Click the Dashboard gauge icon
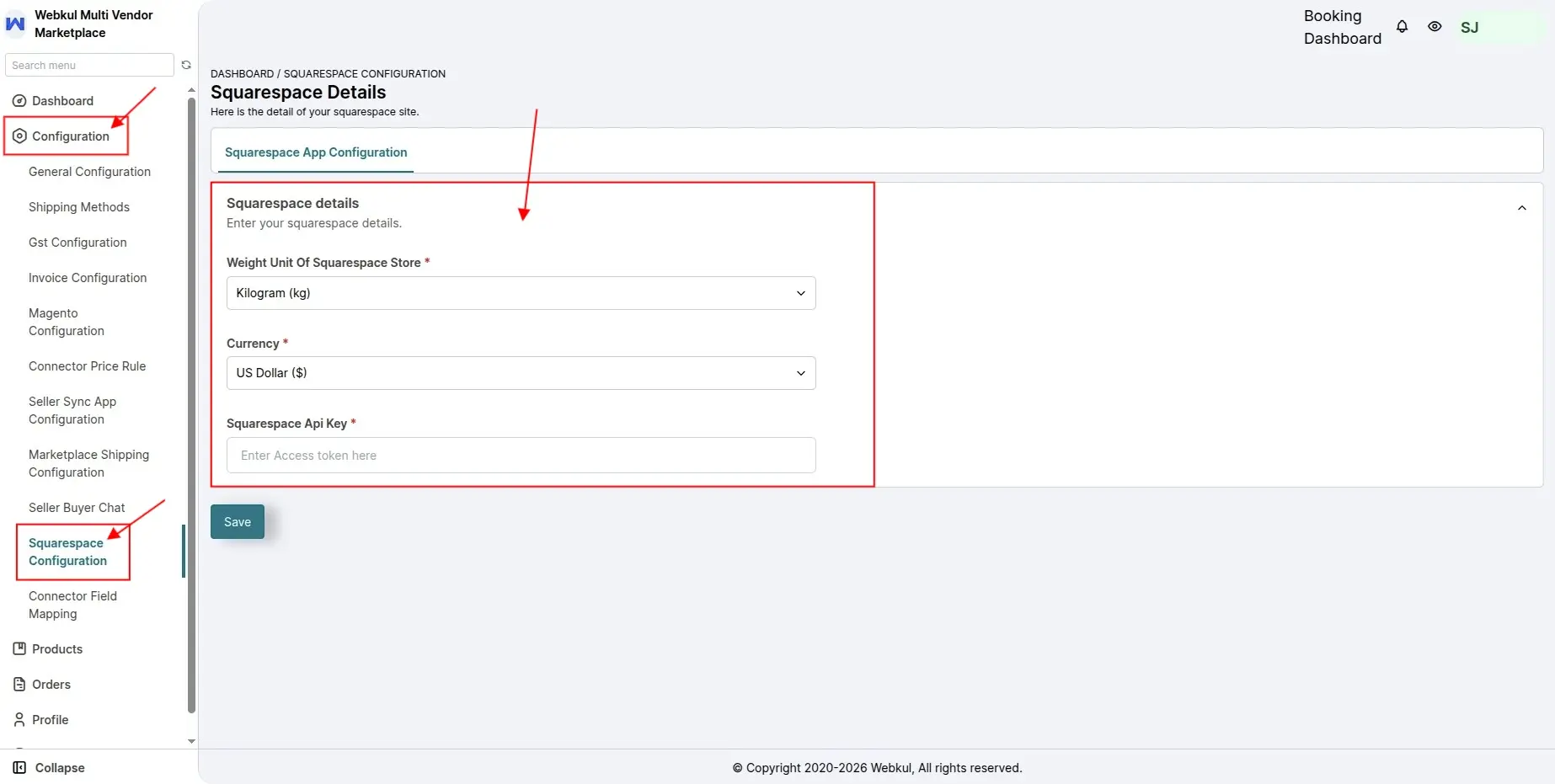1555x784 pixels. tap(19, 101)
